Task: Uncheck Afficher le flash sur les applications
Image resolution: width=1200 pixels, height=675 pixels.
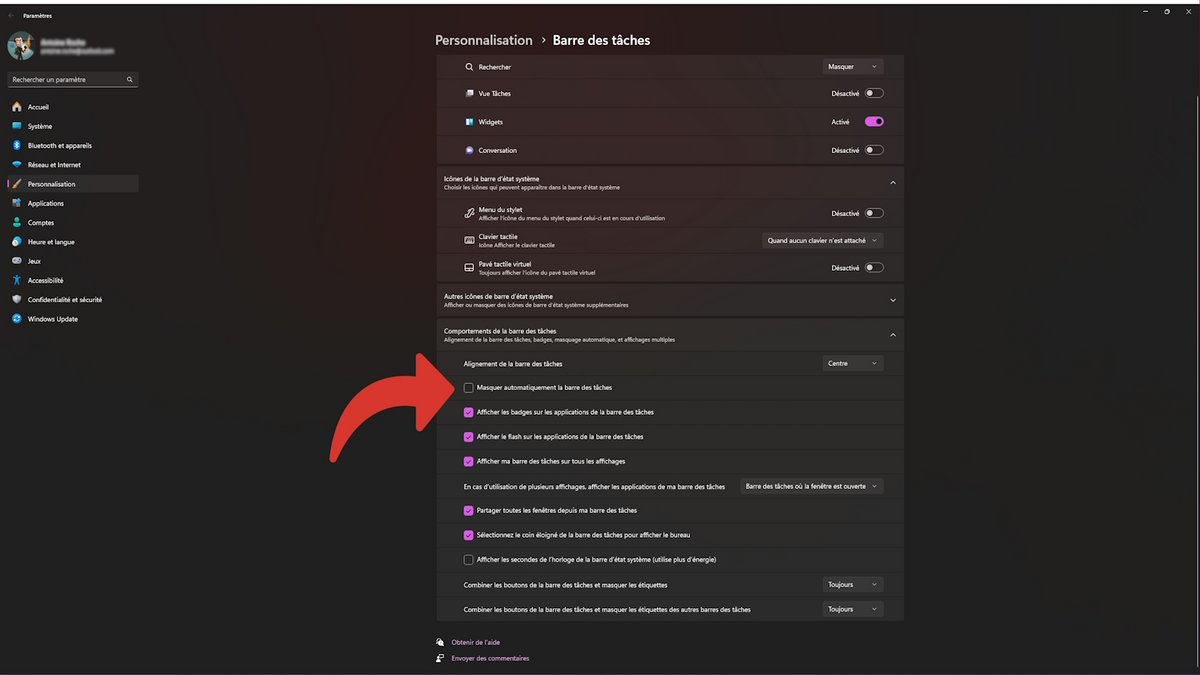Action: (469, 437)
